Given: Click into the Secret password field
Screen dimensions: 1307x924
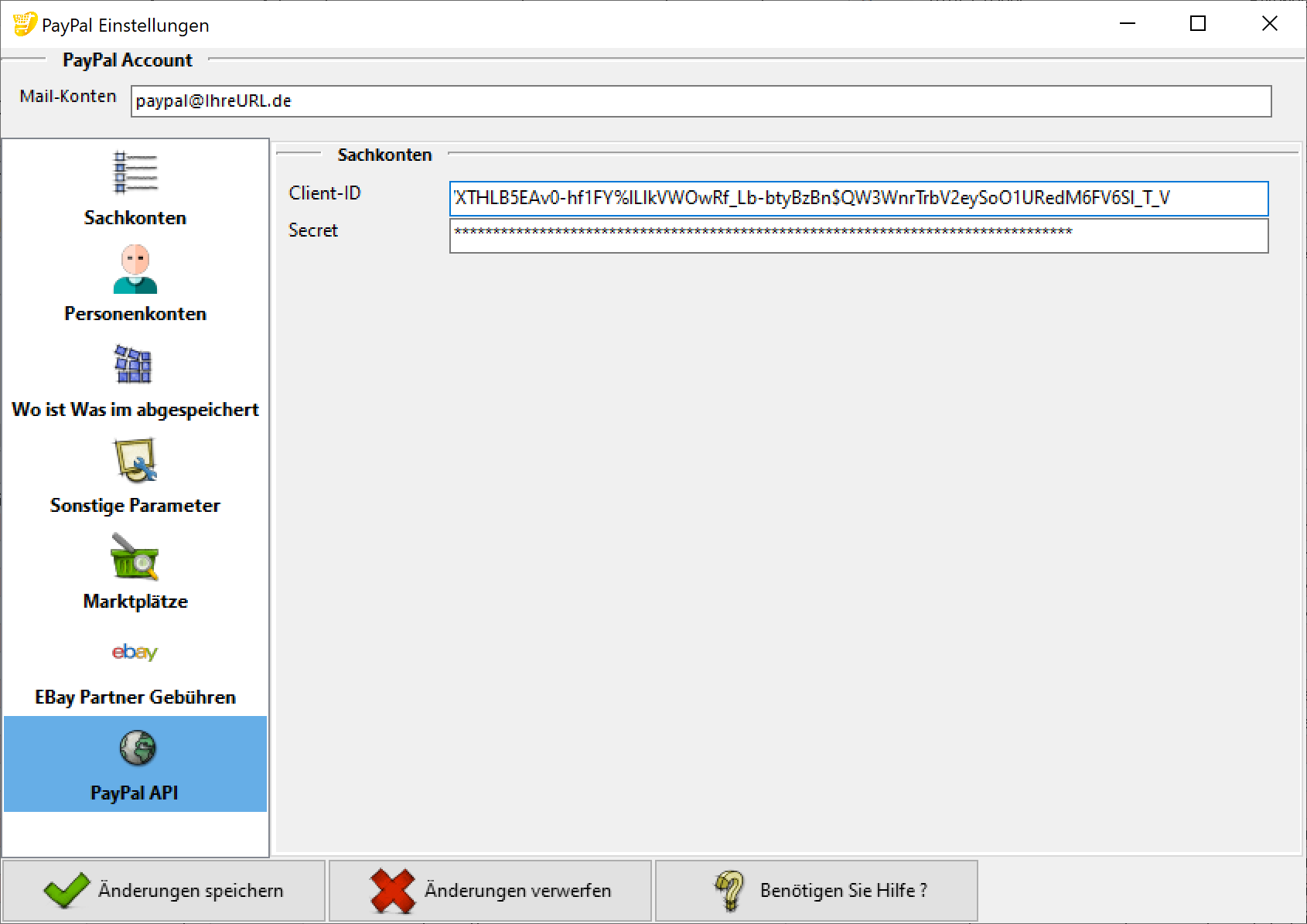Looking at the screenshot, I should pyautogui.click(x=858, y=236).
